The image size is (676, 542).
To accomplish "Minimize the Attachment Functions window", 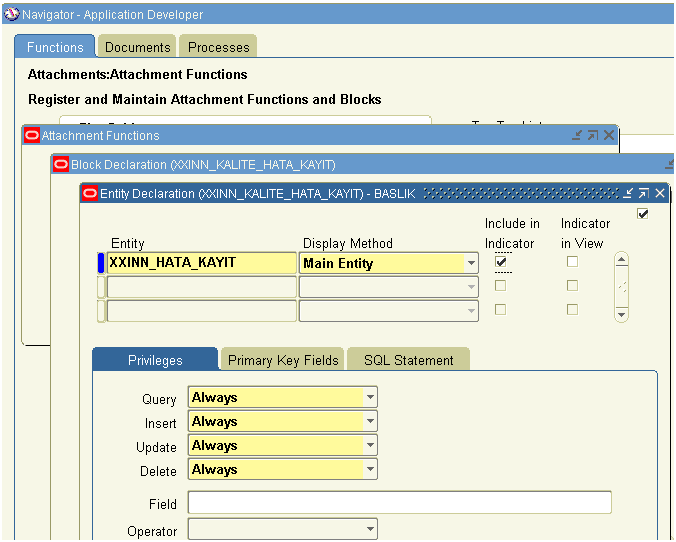I will point(577,135).
